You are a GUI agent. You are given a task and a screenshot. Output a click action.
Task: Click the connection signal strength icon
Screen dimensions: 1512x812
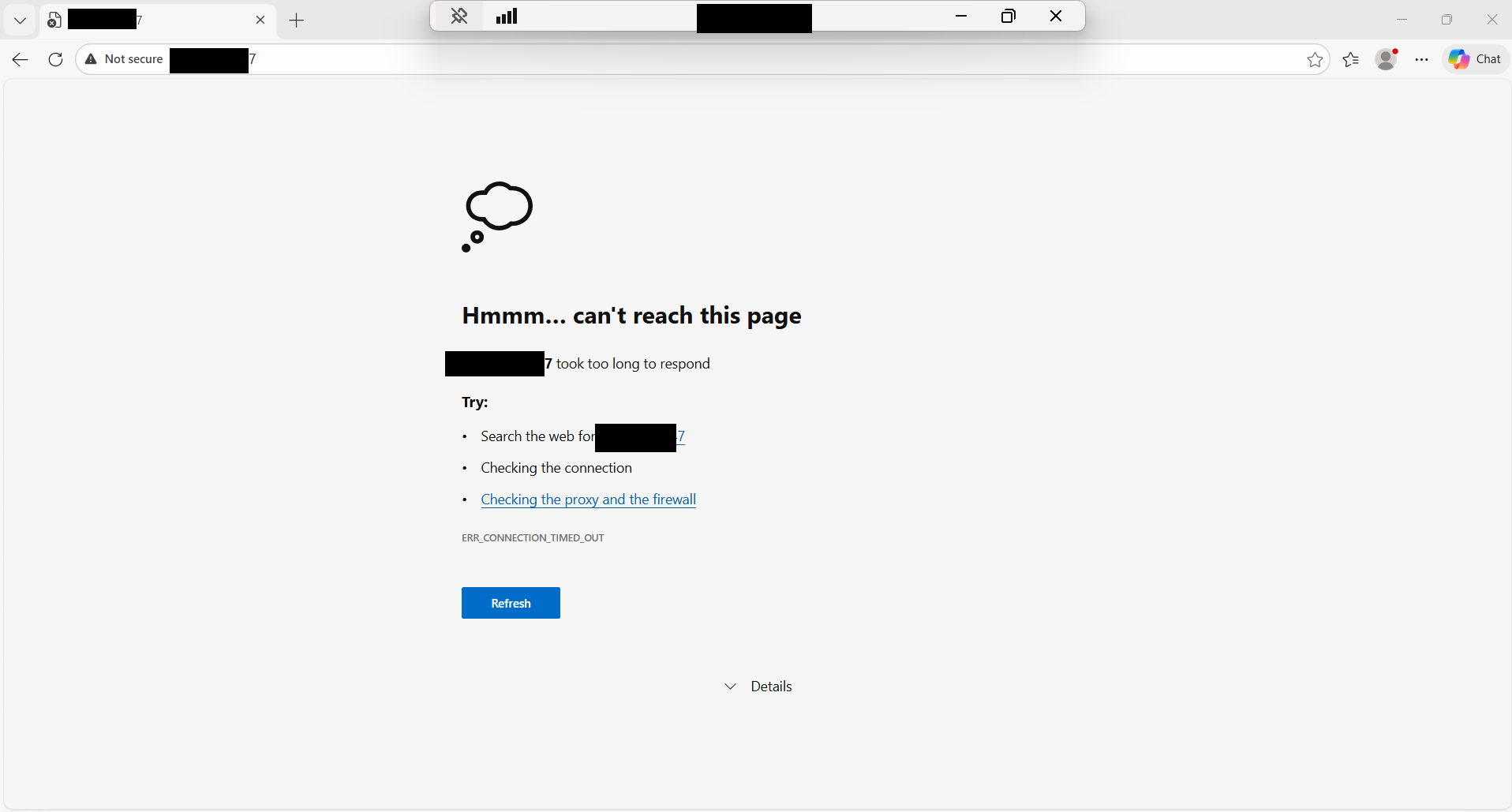point(507,16)
